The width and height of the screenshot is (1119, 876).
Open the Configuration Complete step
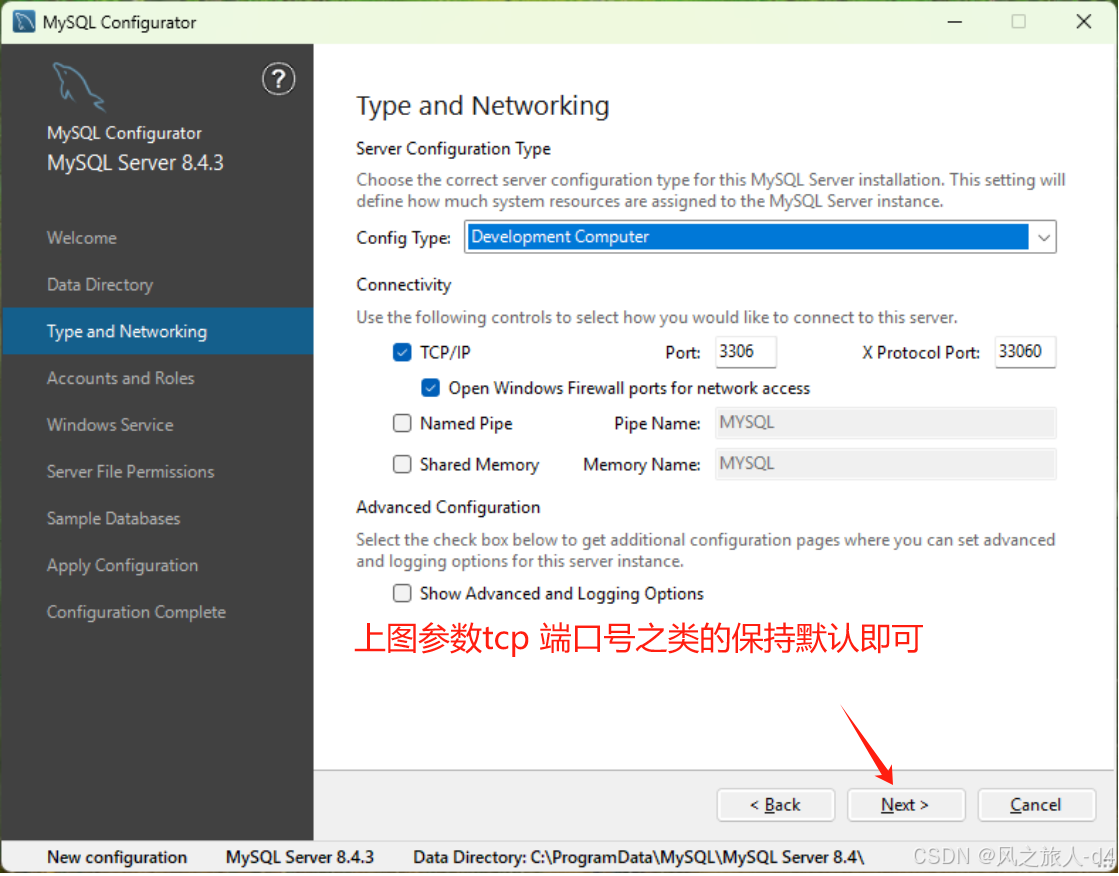tap(136, 613)
